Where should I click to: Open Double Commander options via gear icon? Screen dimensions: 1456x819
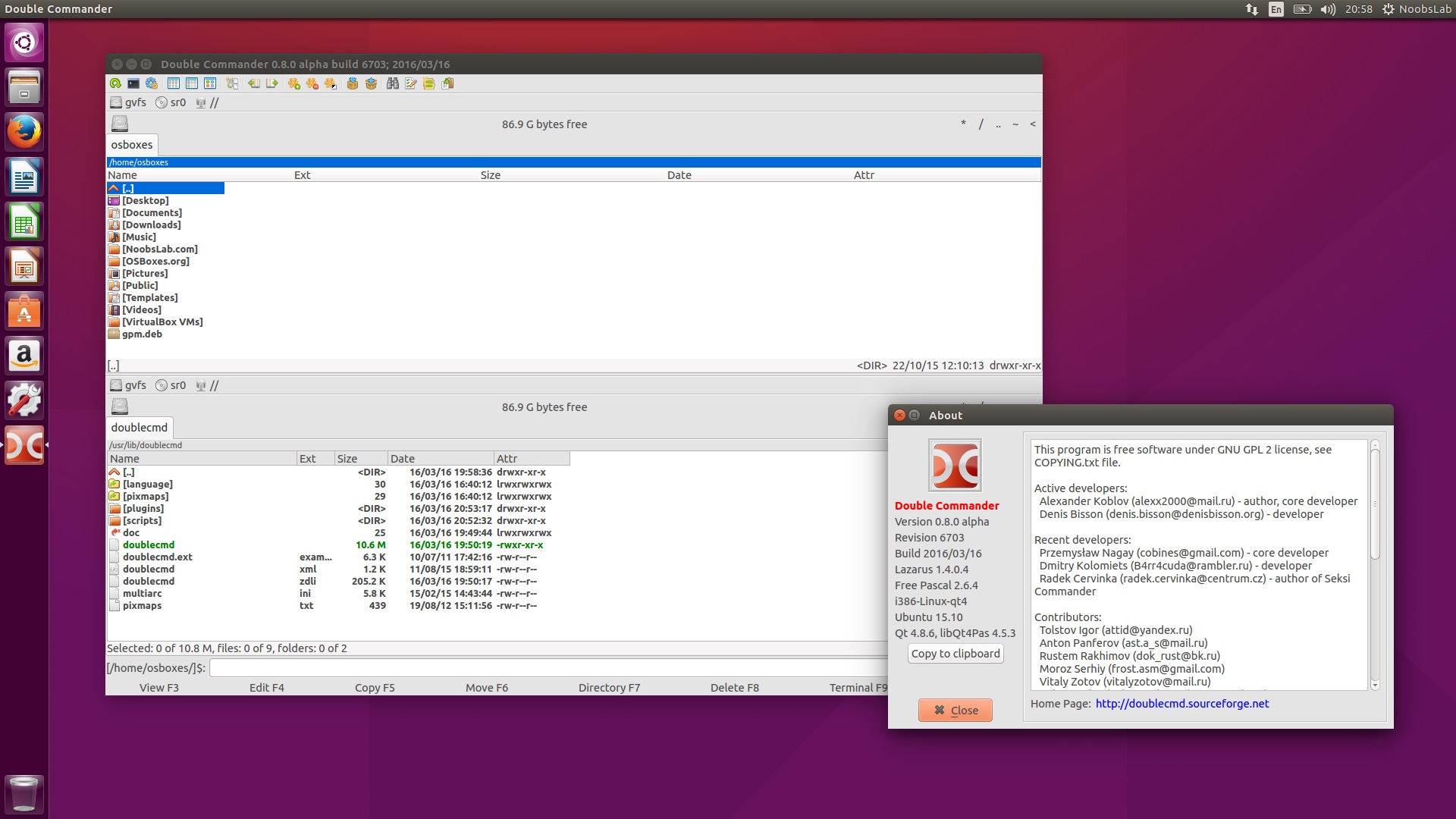pyautogui.click(x=152, y=84)
